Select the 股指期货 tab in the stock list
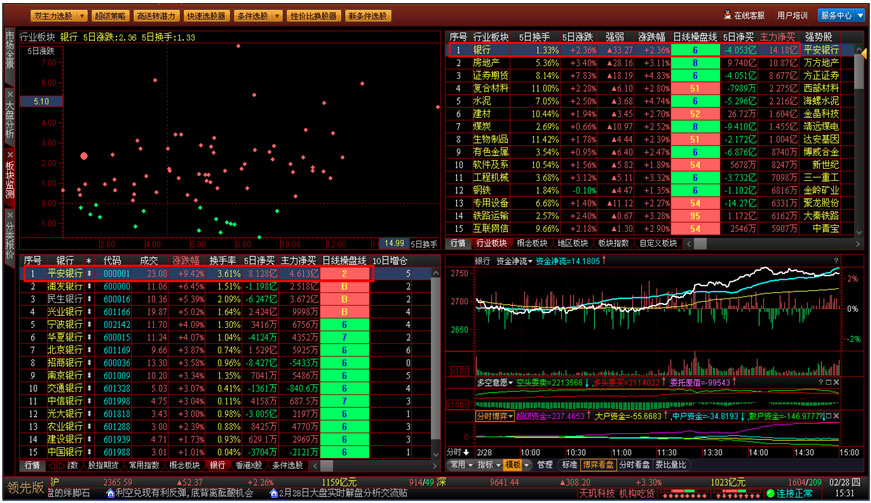 point(103,465)
